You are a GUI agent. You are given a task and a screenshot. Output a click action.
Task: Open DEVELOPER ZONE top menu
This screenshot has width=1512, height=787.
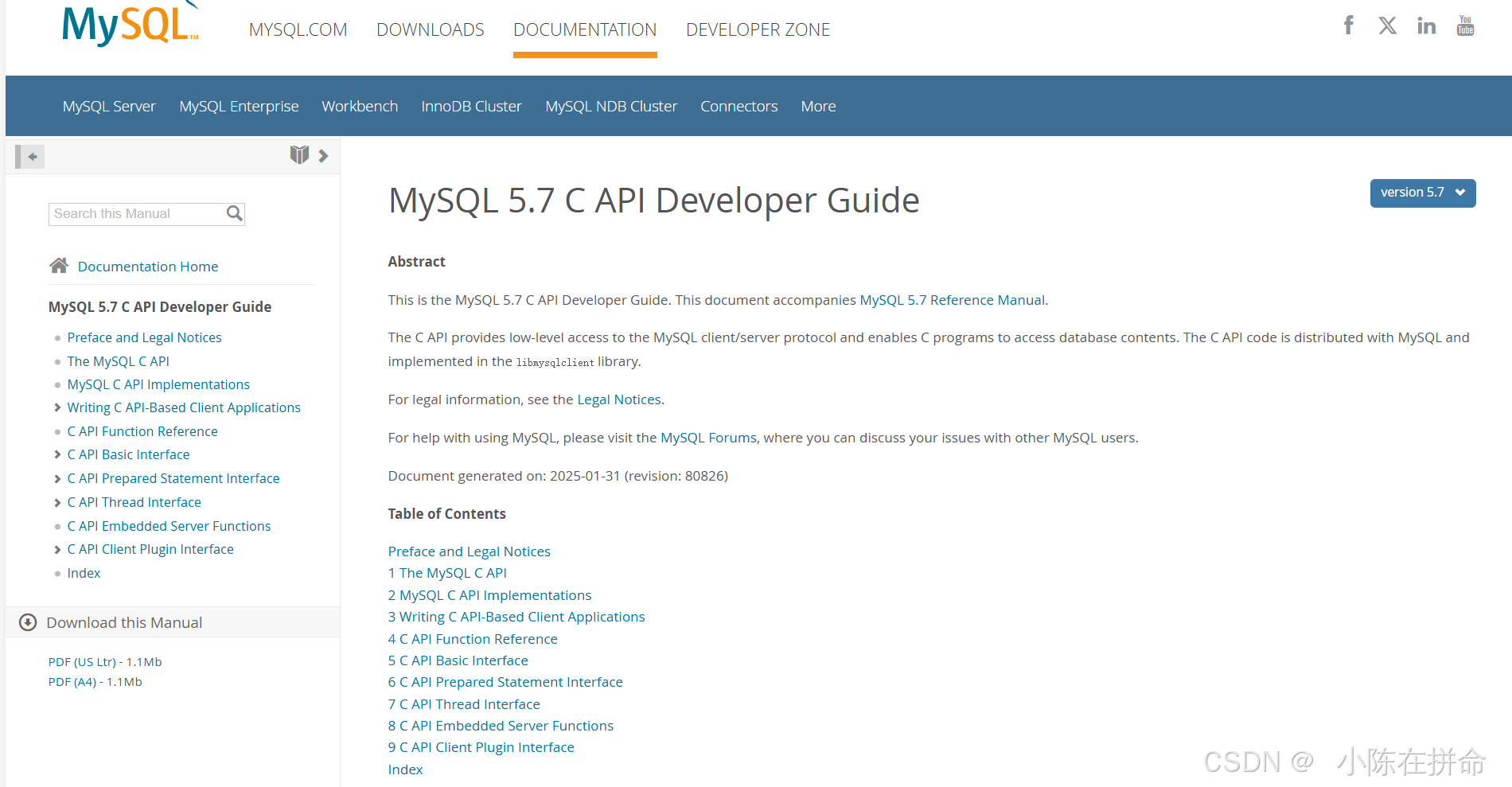tap(758, 29)
